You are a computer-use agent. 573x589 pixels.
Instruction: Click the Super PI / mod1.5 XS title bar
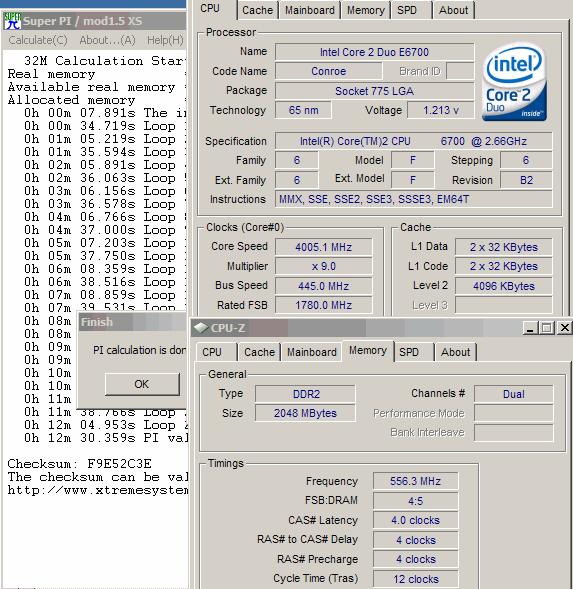click(x=94, y=21)
